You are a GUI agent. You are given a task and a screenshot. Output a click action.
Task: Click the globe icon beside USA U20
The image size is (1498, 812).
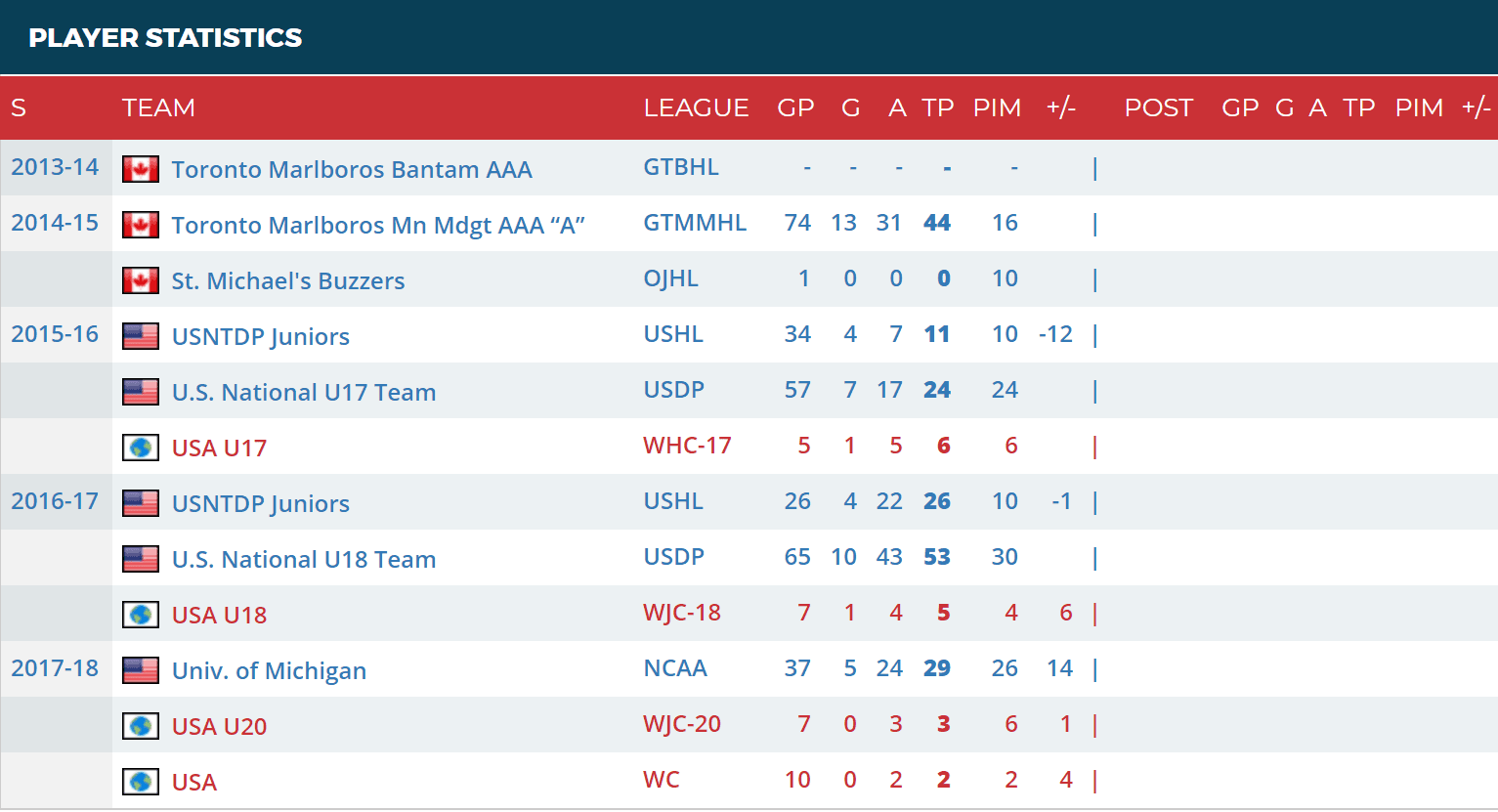(141, 726)
